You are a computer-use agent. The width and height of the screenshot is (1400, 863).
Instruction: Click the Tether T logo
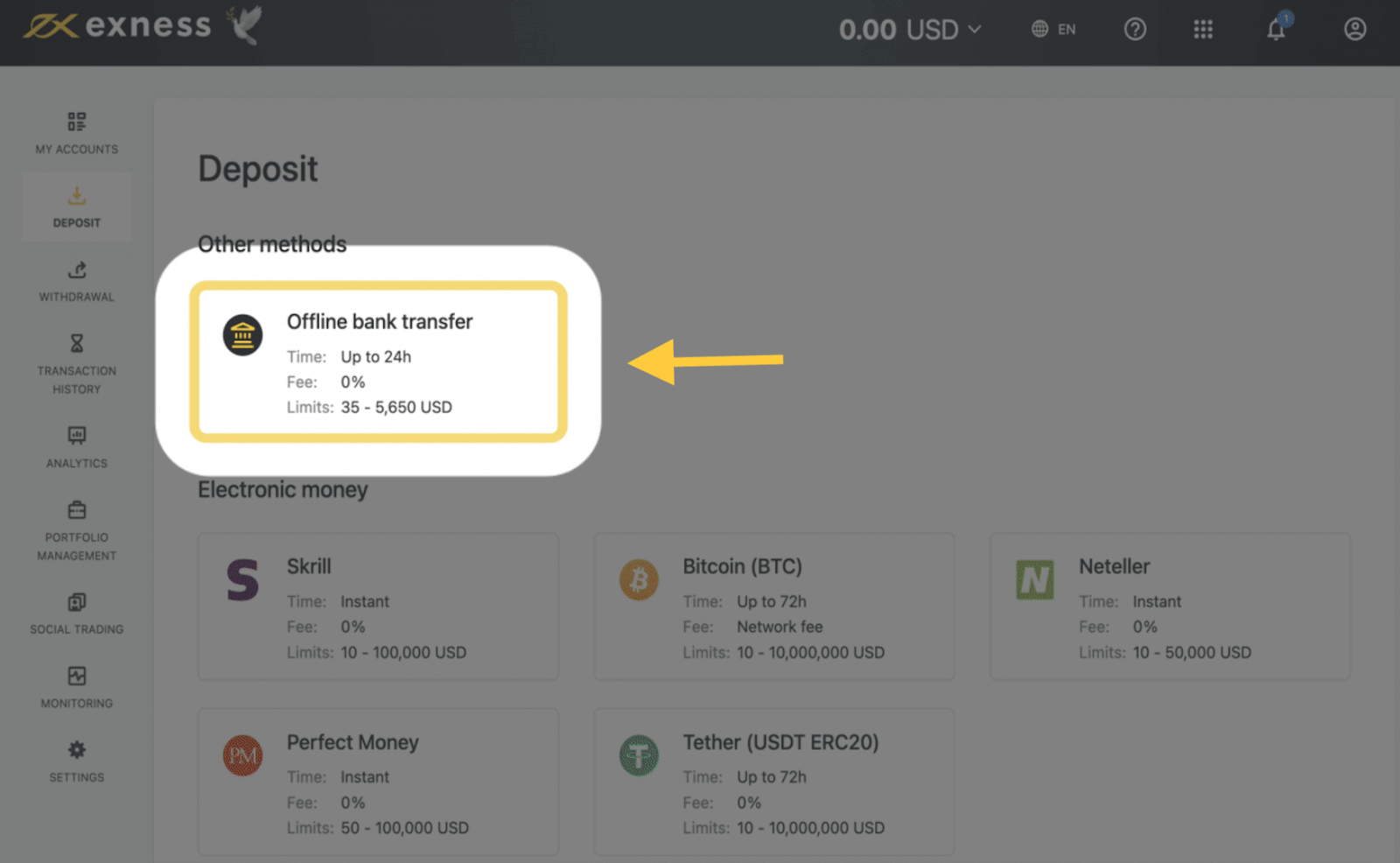tap(639, 755)
